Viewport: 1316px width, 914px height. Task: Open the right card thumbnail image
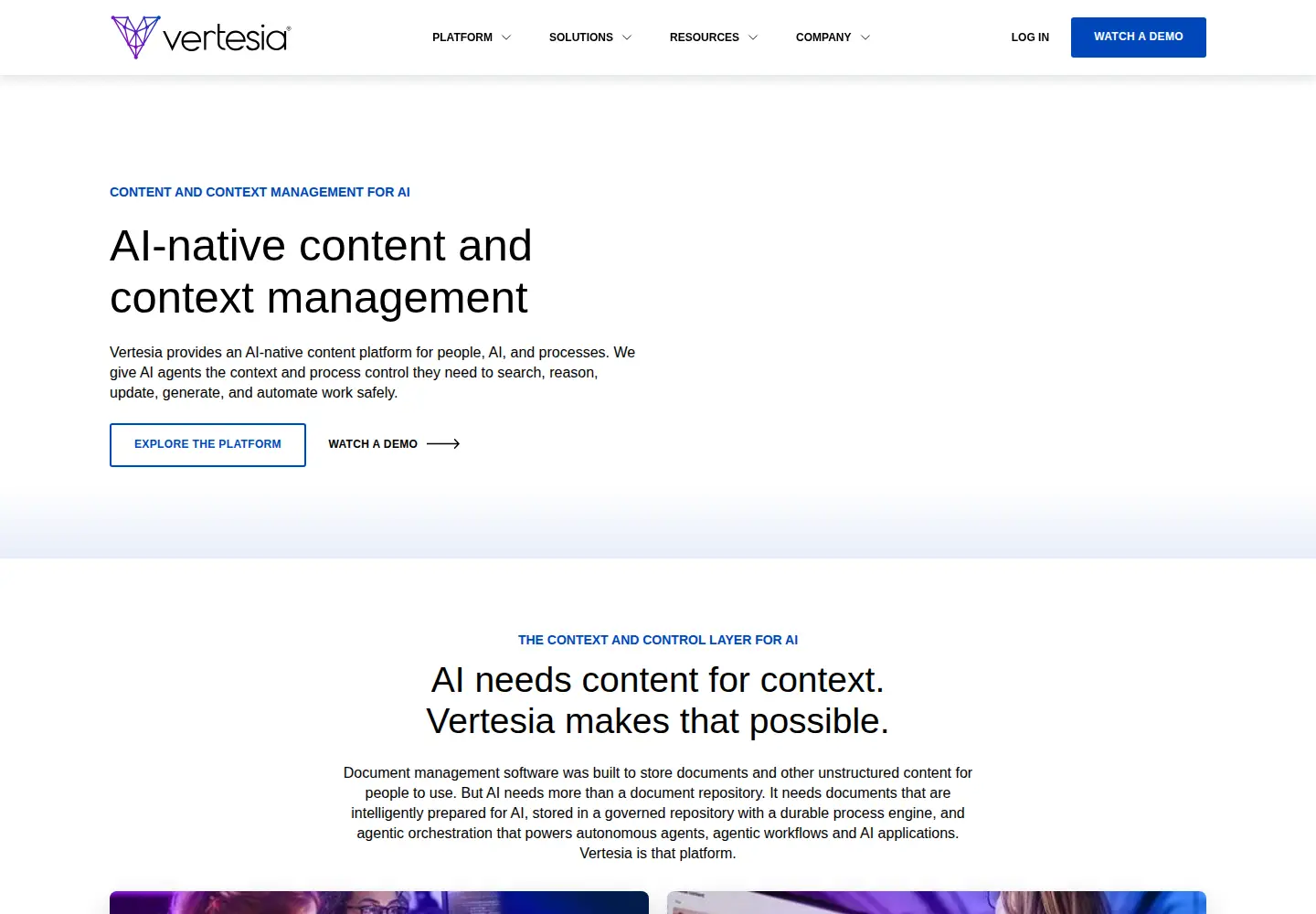point(937,903)
